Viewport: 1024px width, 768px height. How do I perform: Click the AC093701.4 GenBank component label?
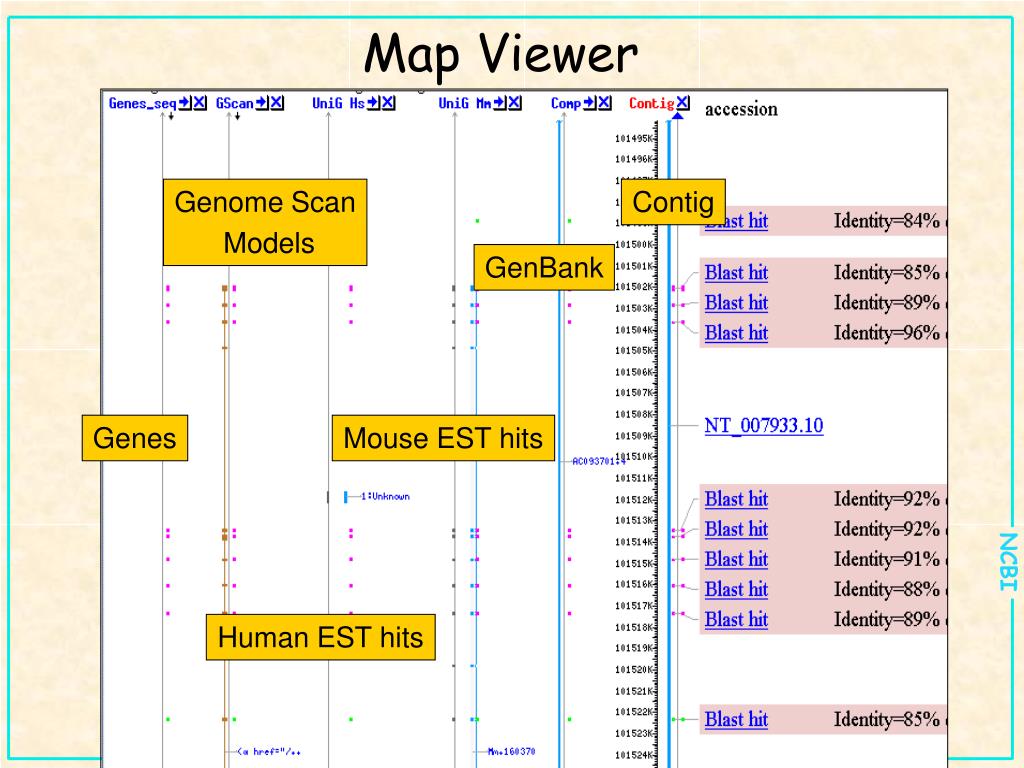tap(599, 461)
